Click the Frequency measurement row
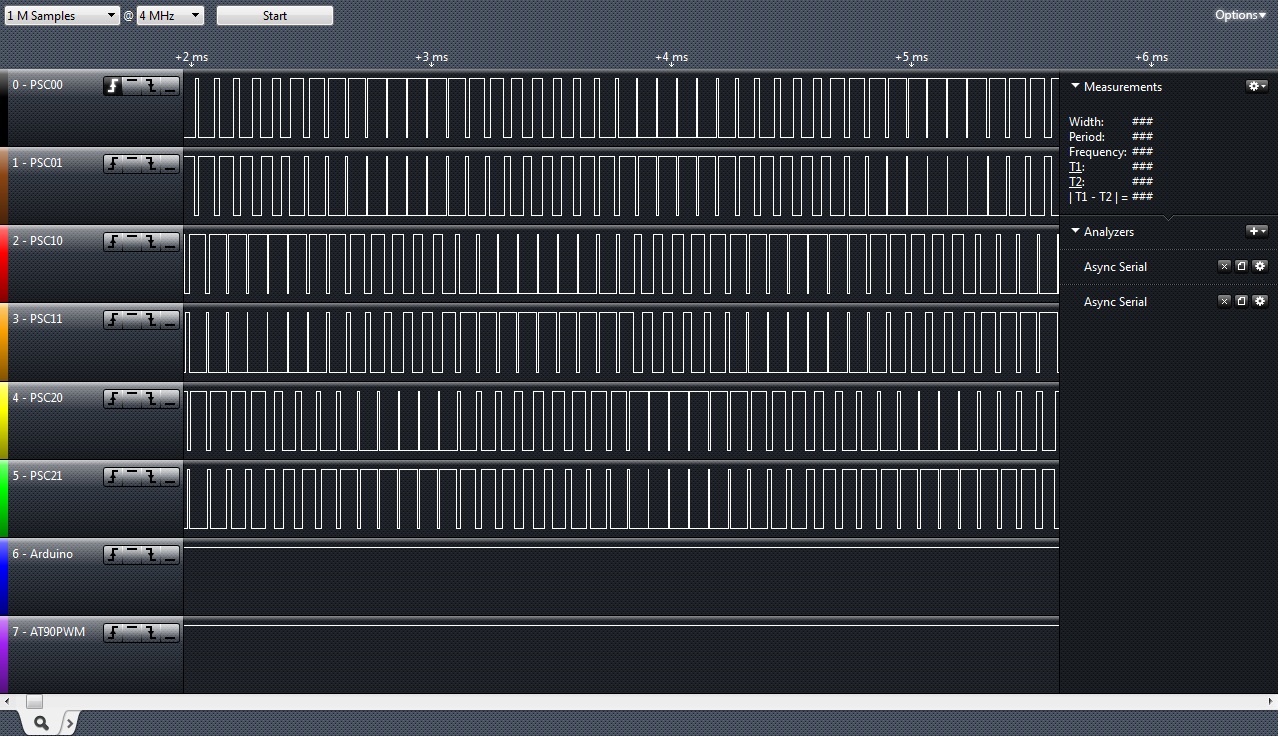Image resolution: width=1278 pixels, height=736 pixels. tap(1111, 152)
